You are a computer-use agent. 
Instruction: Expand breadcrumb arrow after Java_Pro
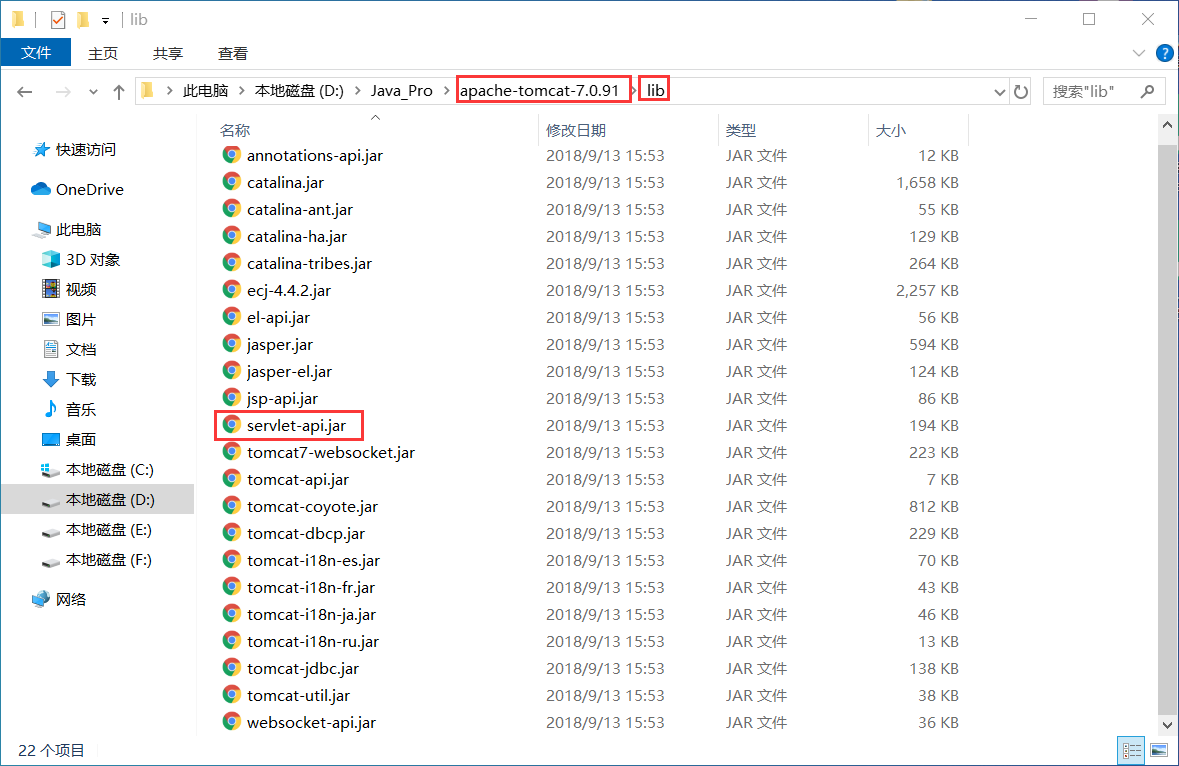(447, 91)
